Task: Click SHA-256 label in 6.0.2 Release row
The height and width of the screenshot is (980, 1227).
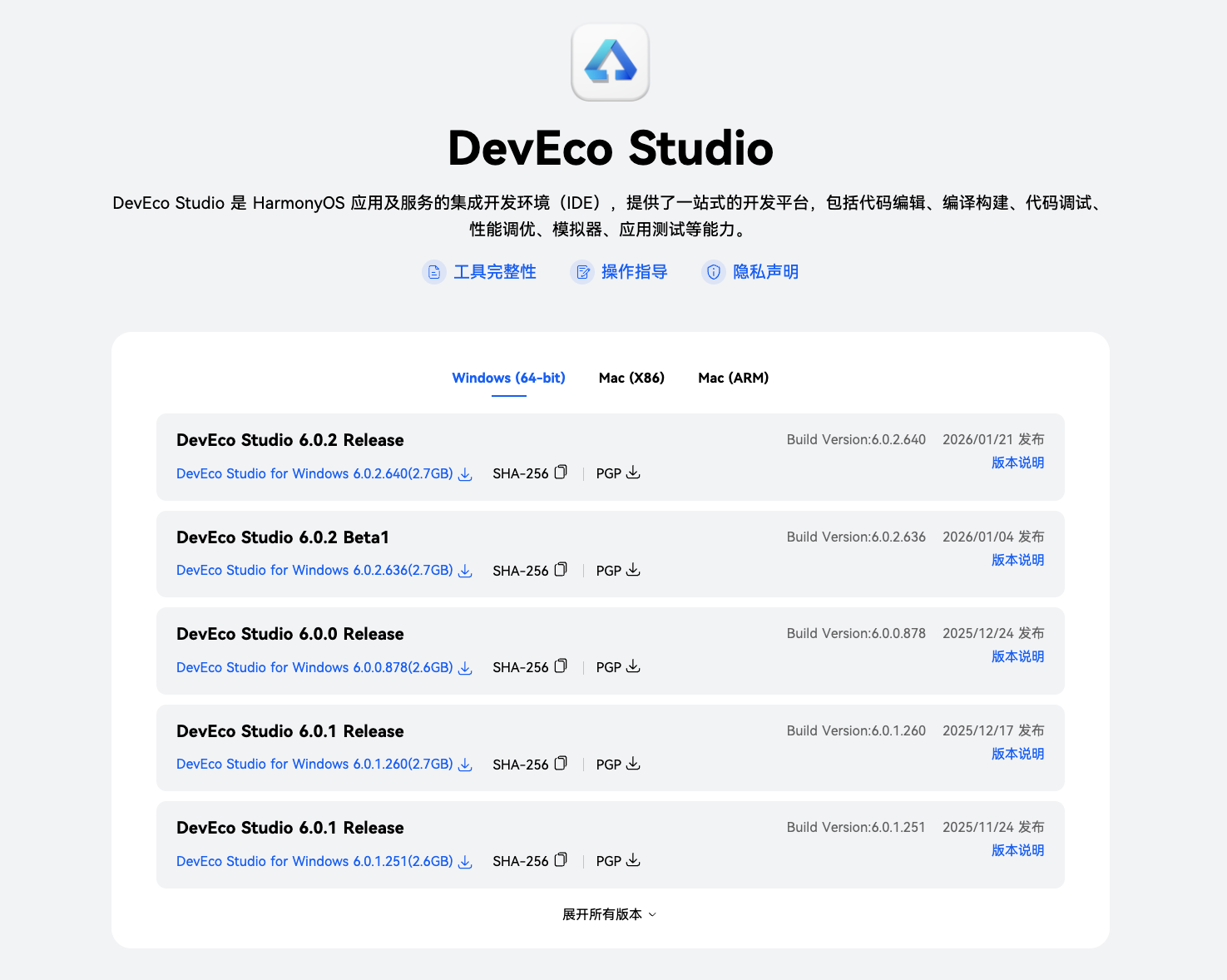Action: pos(521,473)
